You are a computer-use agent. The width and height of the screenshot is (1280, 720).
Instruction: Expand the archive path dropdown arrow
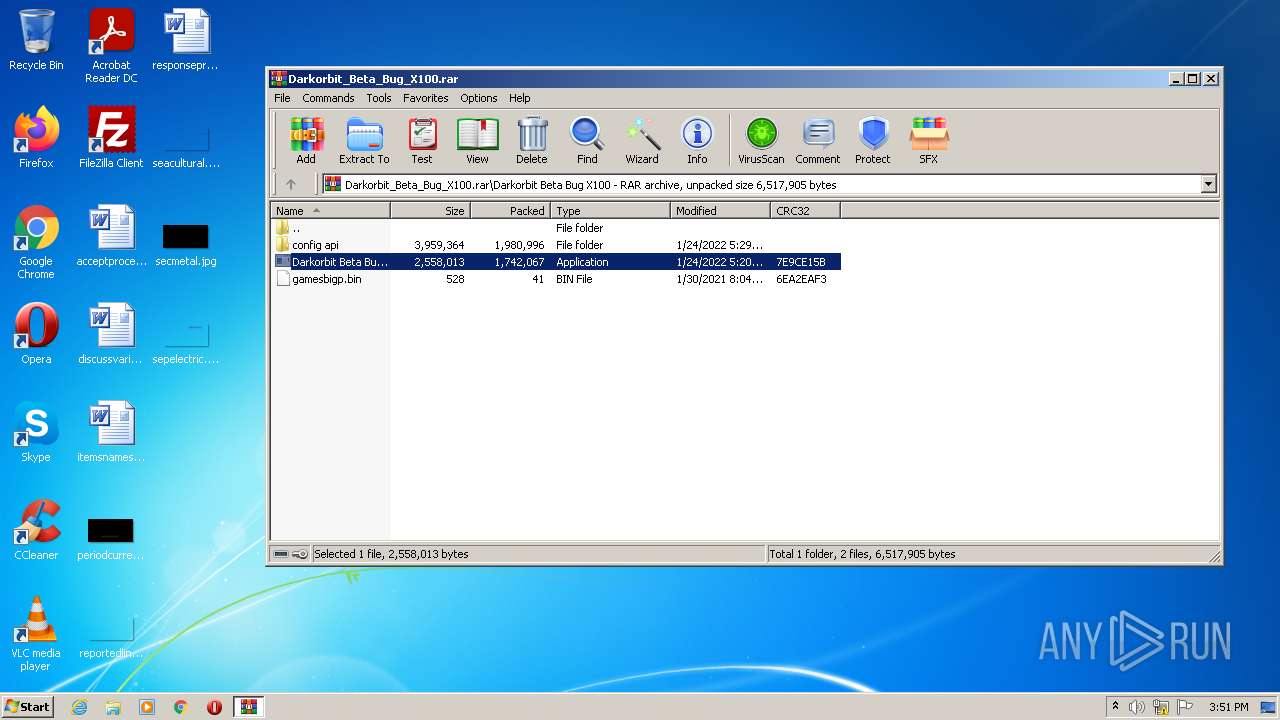(1208, 184)
